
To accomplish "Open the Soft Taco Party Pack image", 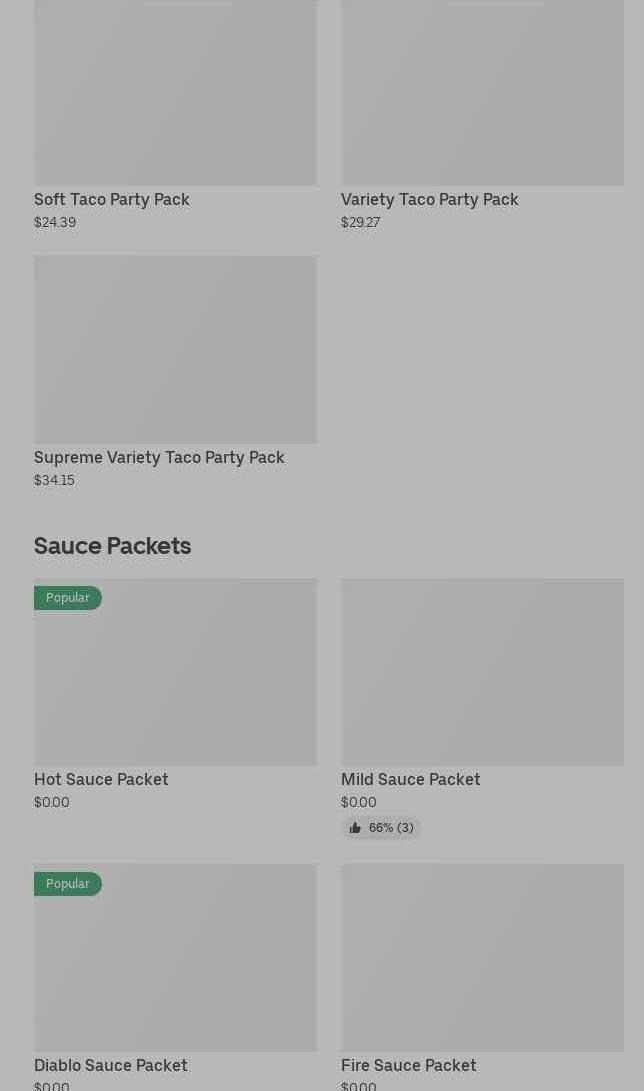I will 175,92.
